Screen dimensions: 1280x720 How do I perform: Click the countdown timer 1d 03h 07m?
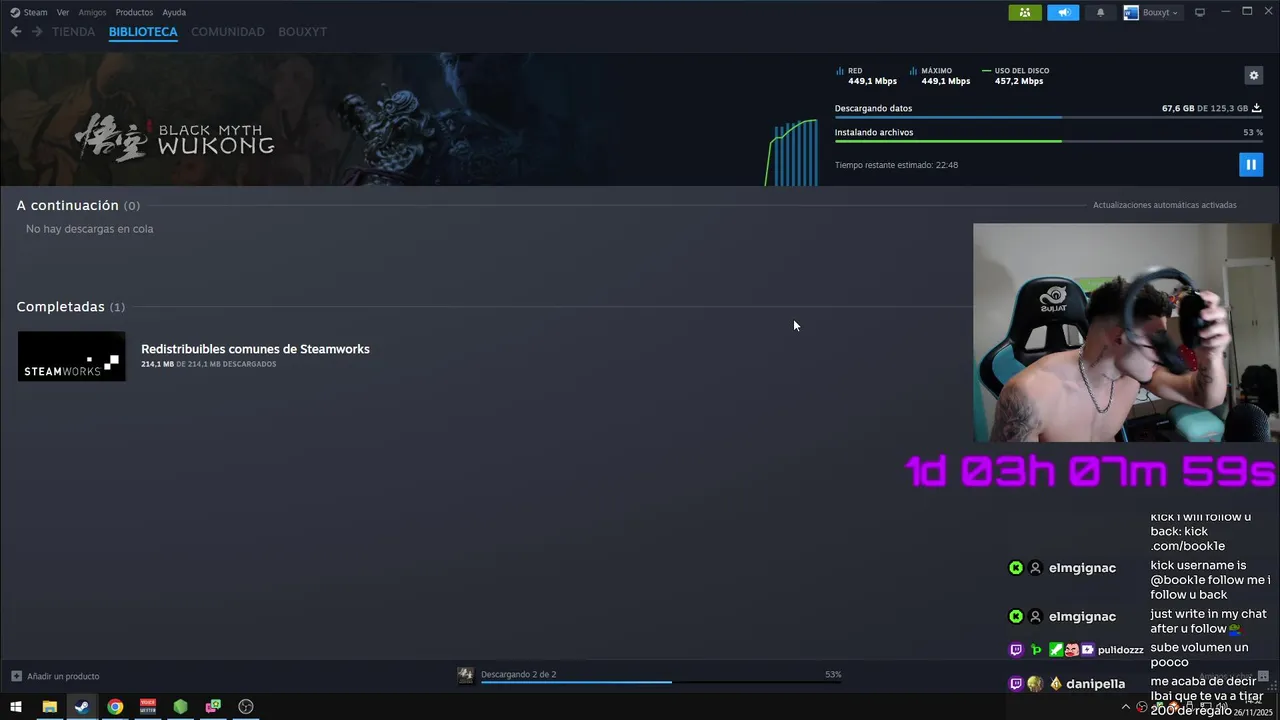point(1090,471)
